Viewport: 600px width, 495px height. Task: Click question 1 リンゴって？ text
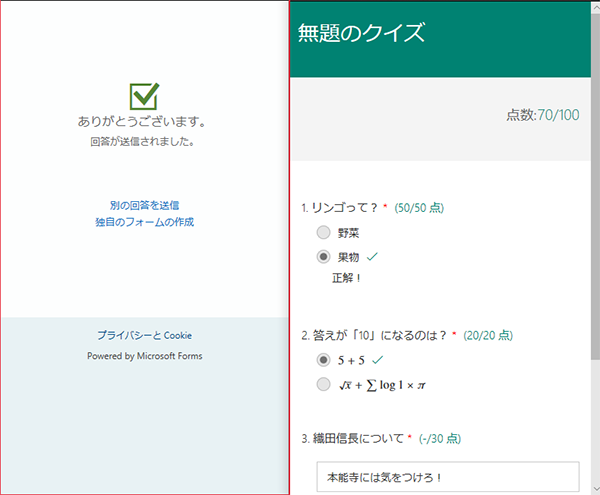(x=339, y=208)
